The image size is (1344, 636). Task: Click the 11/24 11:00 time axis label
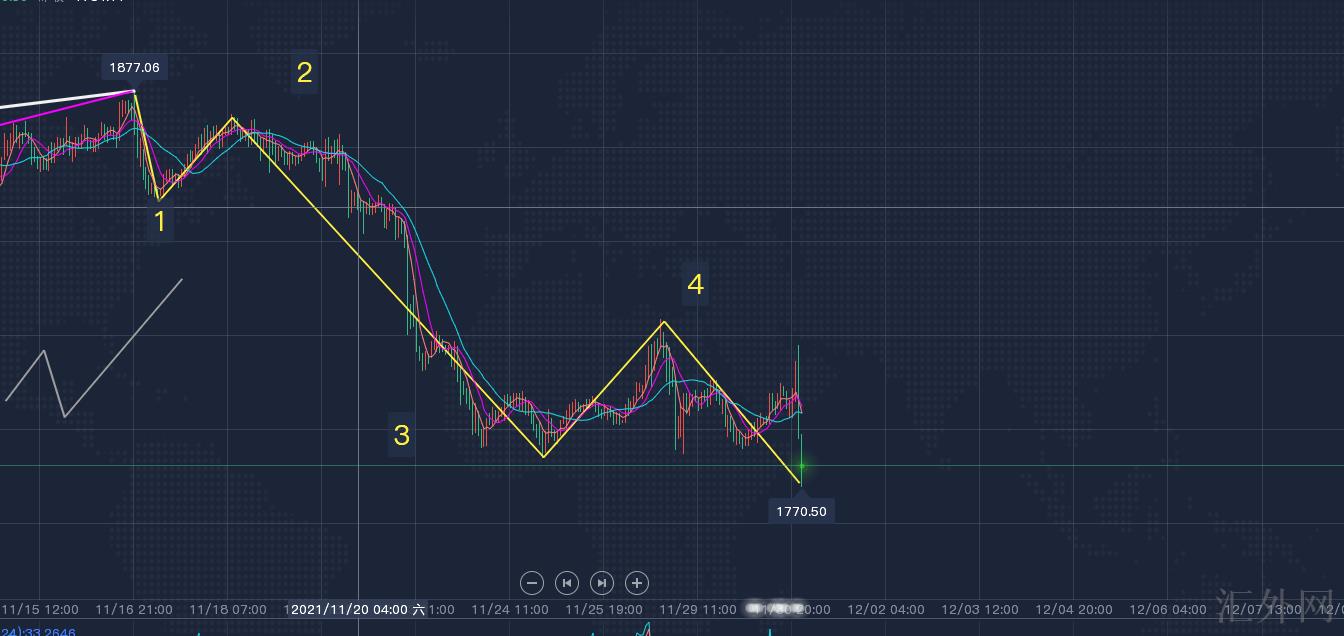point(510,609)
